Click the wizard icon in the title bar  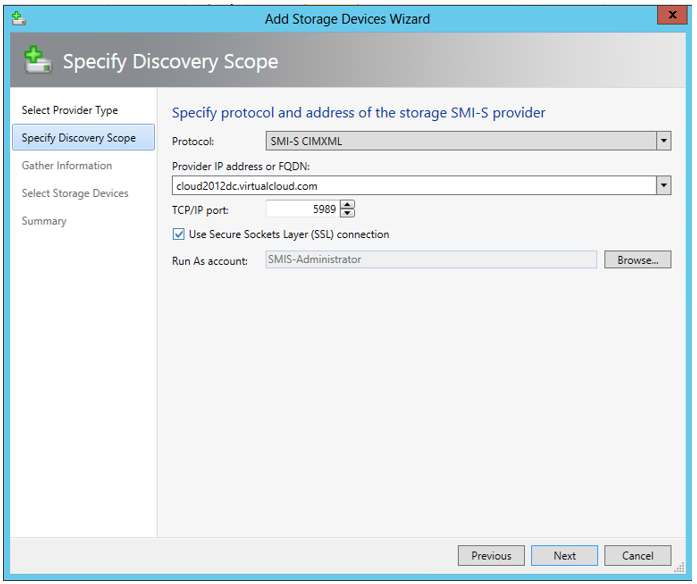point(17,18)
